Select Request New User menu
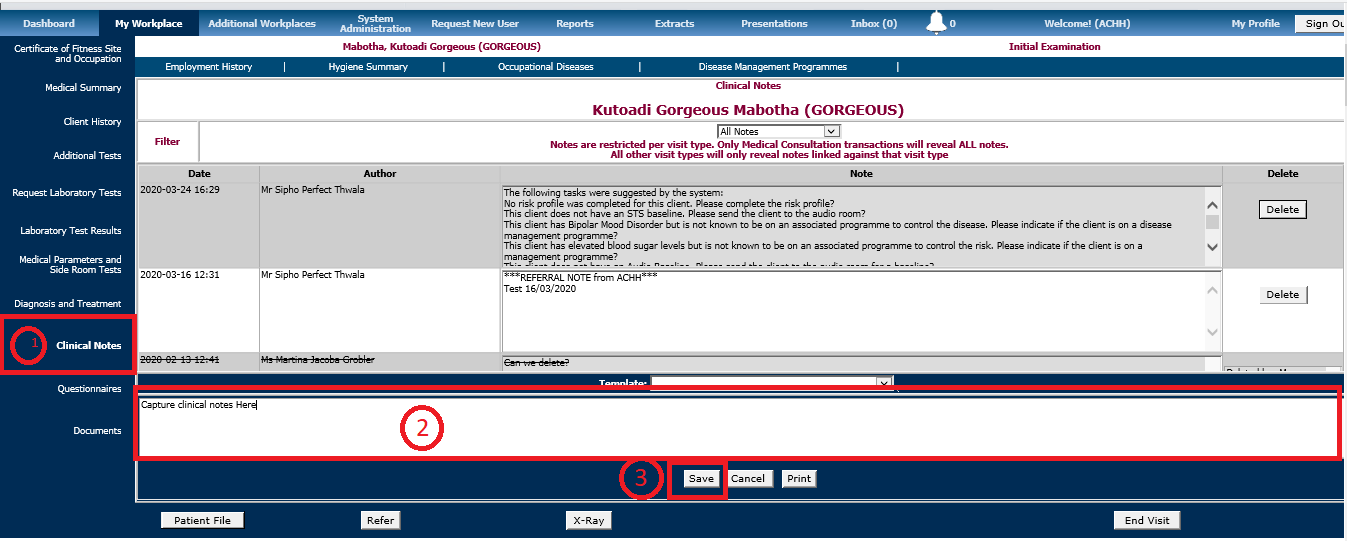This screenshot has height=541, width=1347. click(475, 23)
